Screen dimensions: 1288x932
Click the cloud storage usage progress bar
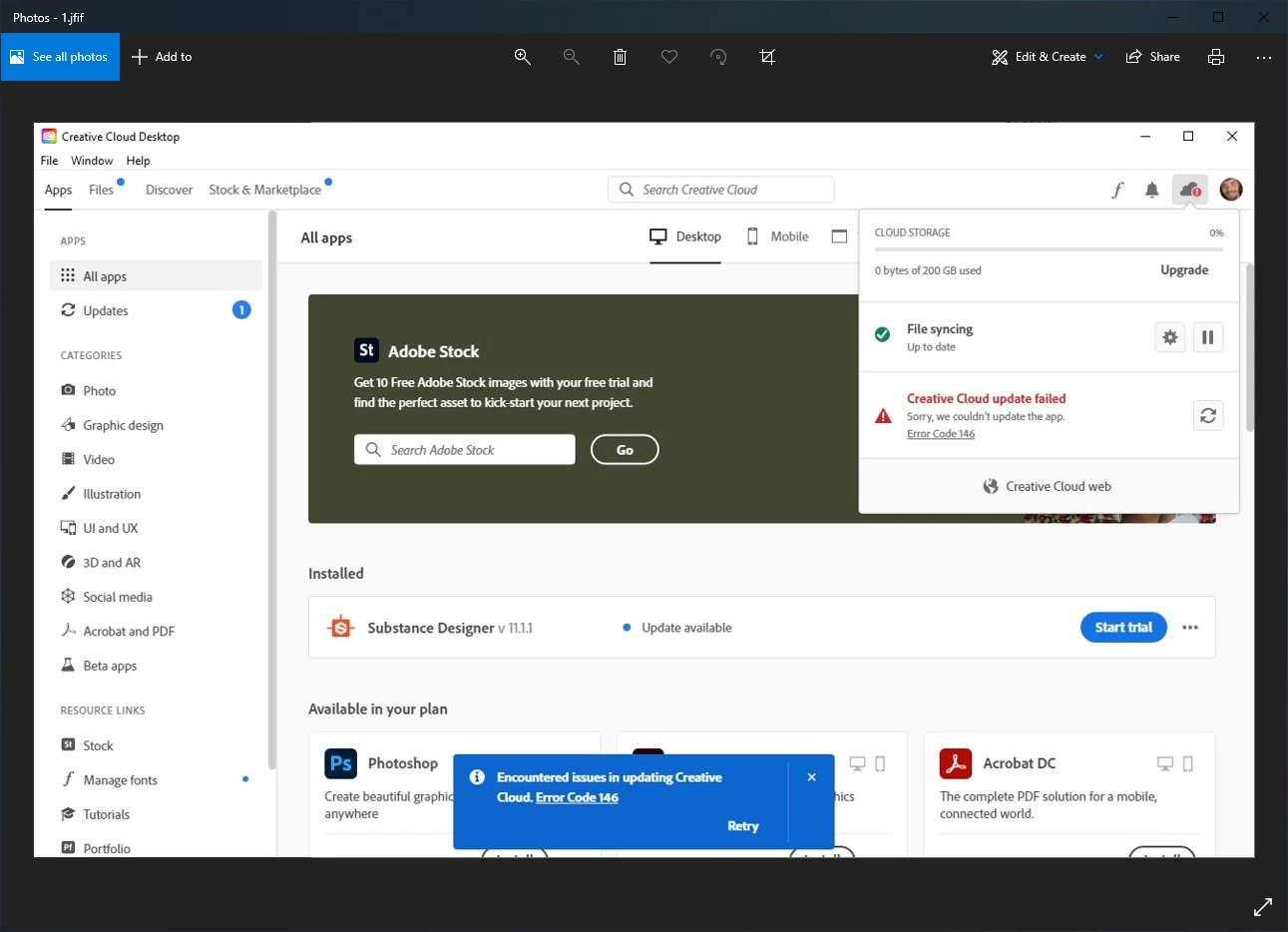coord(1049,248)
